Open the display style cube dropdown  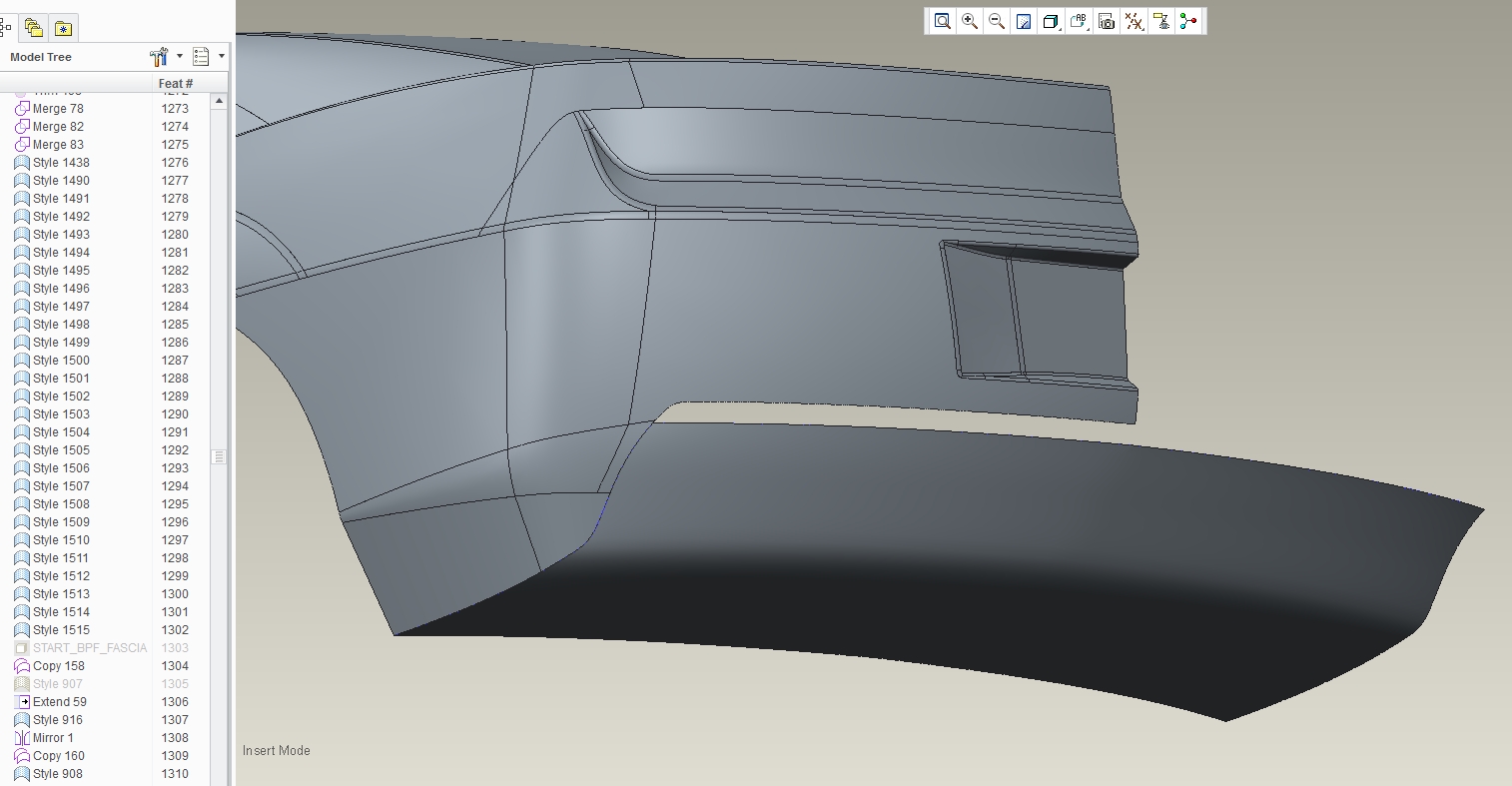click(1051, 21)
